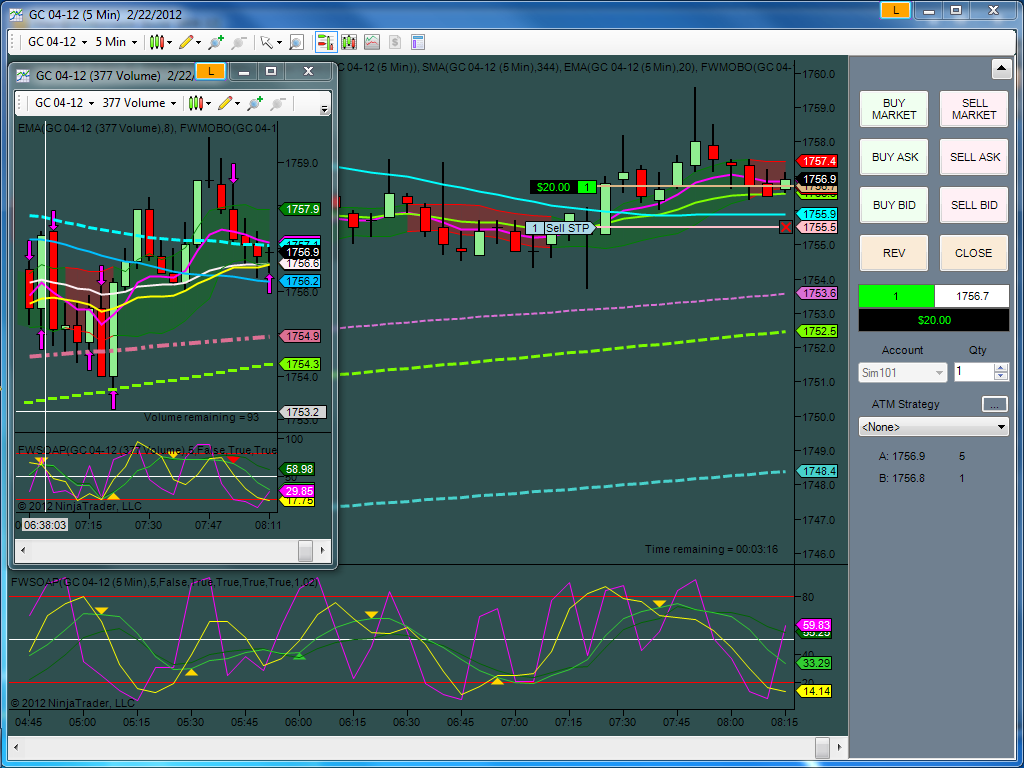Image resolution: width=1024 pixels, height=768 pixels.
Task: Click the 1756.7 average price box
Action: pos(972,296)
